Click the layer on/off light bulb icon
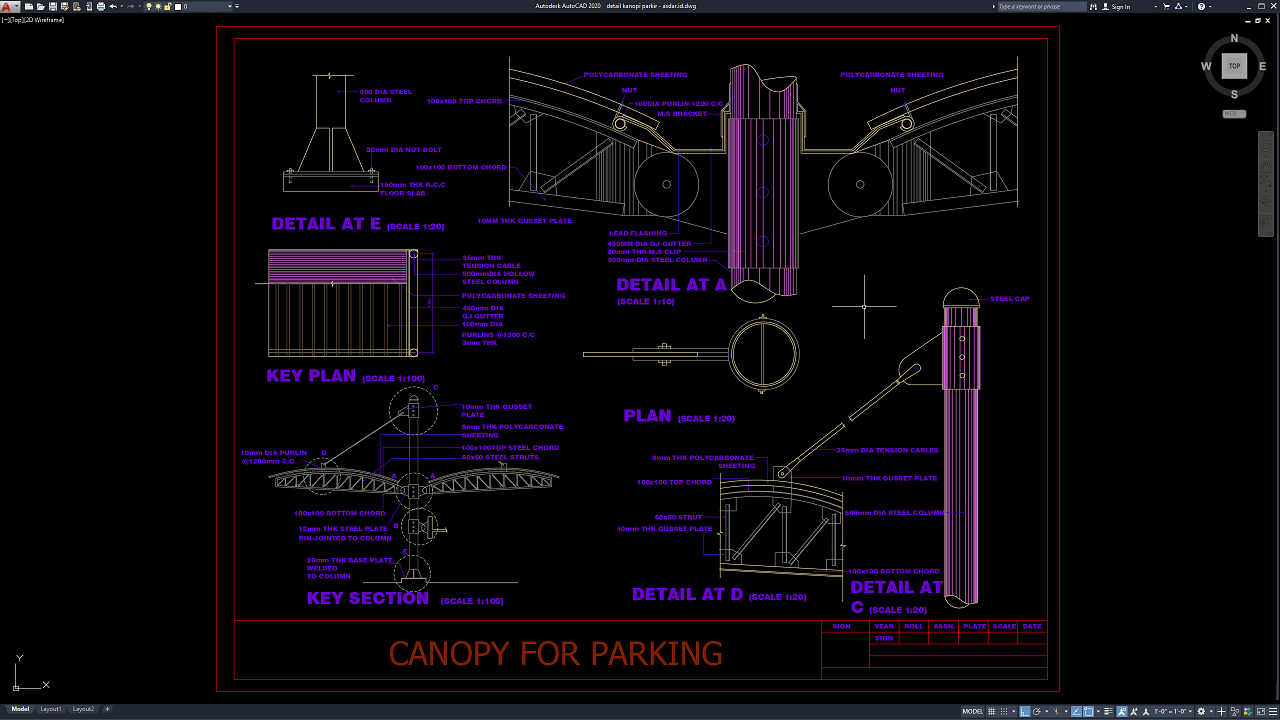The image size is (1280, 720). (149, 6)
